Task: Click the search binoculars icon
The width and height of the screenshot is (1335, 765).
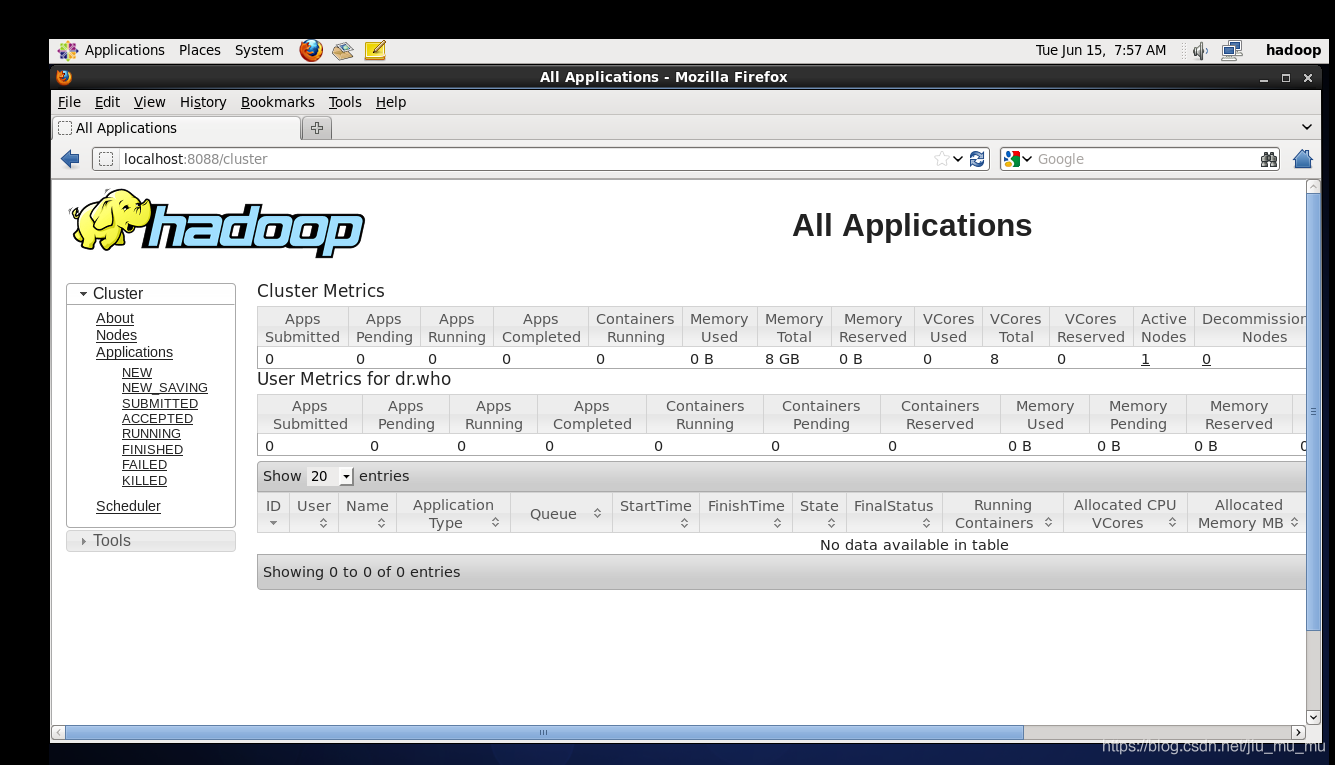Action: (x=1268, y=159)
